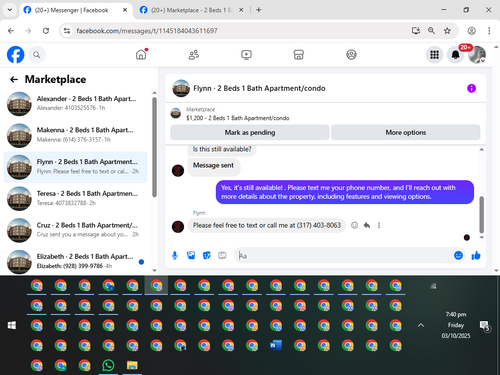Click Flynn's chat header name
This screenshot has height=375, width=500.
pos(259,88)
